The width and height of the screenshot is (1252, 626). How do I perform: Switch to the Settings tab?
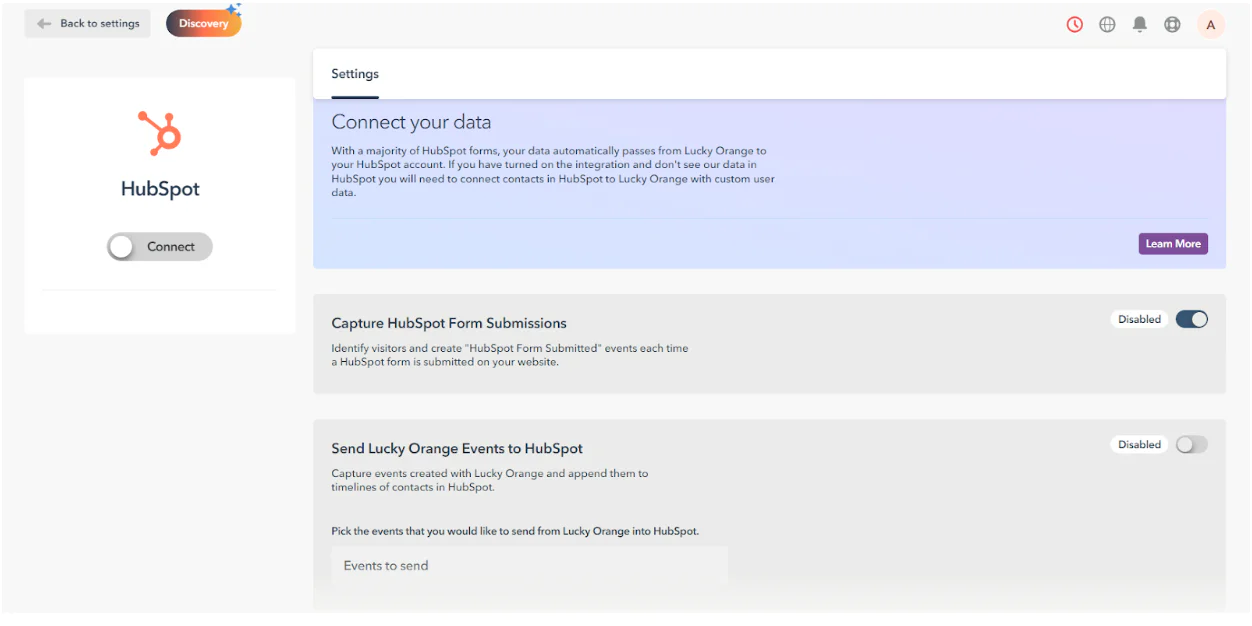[x=354, y=73]
